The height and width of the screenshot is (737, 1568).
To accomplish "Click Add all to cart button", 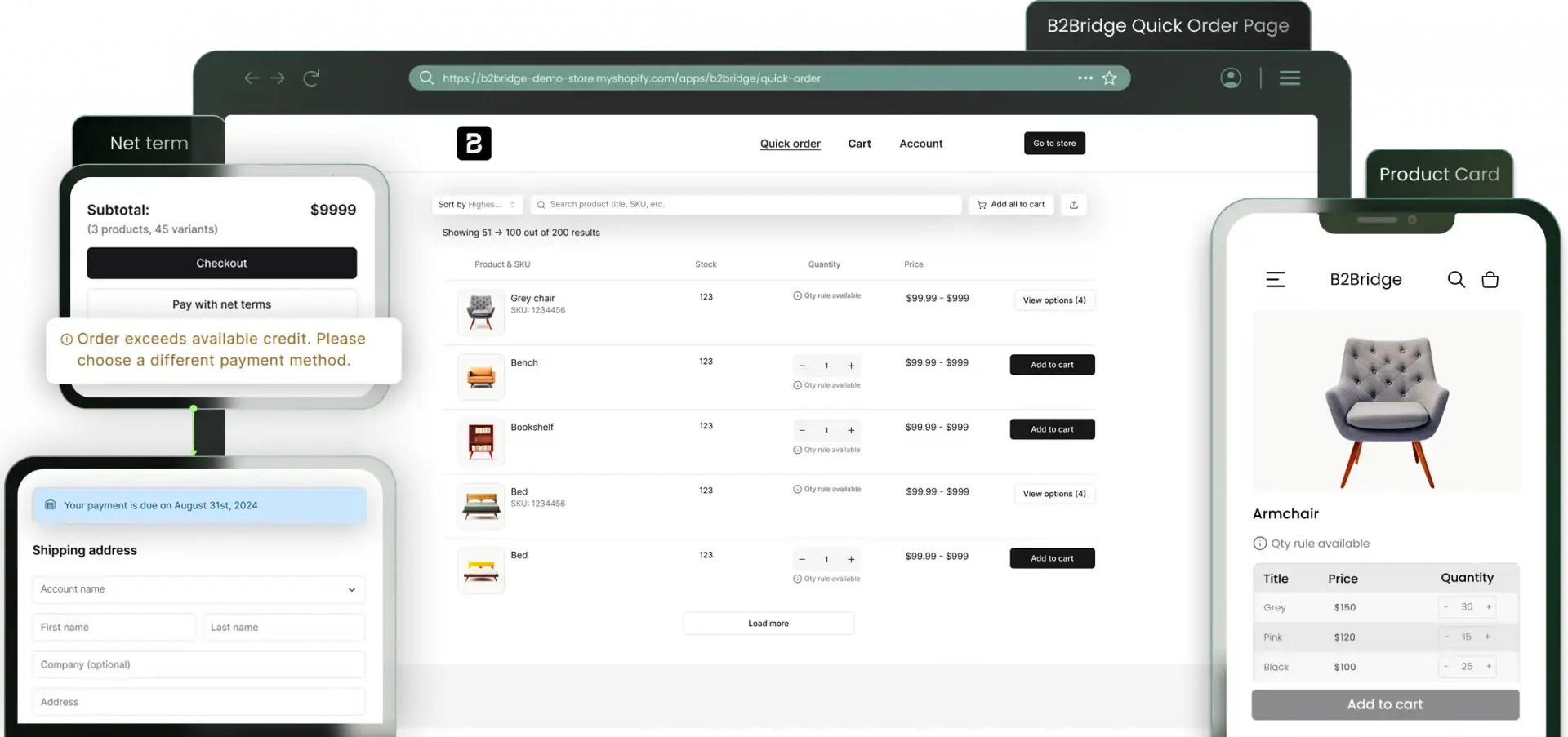I will (x=1011, y=205).
